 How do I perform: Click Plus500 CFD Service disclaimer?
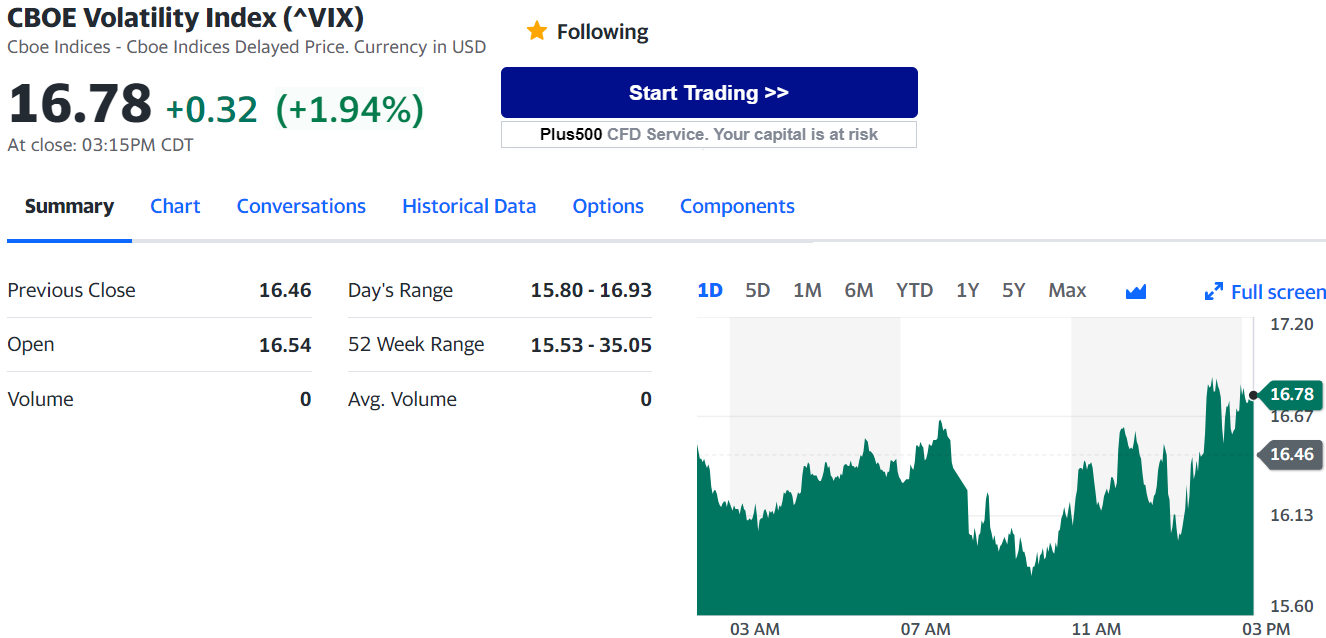(709, 134)
